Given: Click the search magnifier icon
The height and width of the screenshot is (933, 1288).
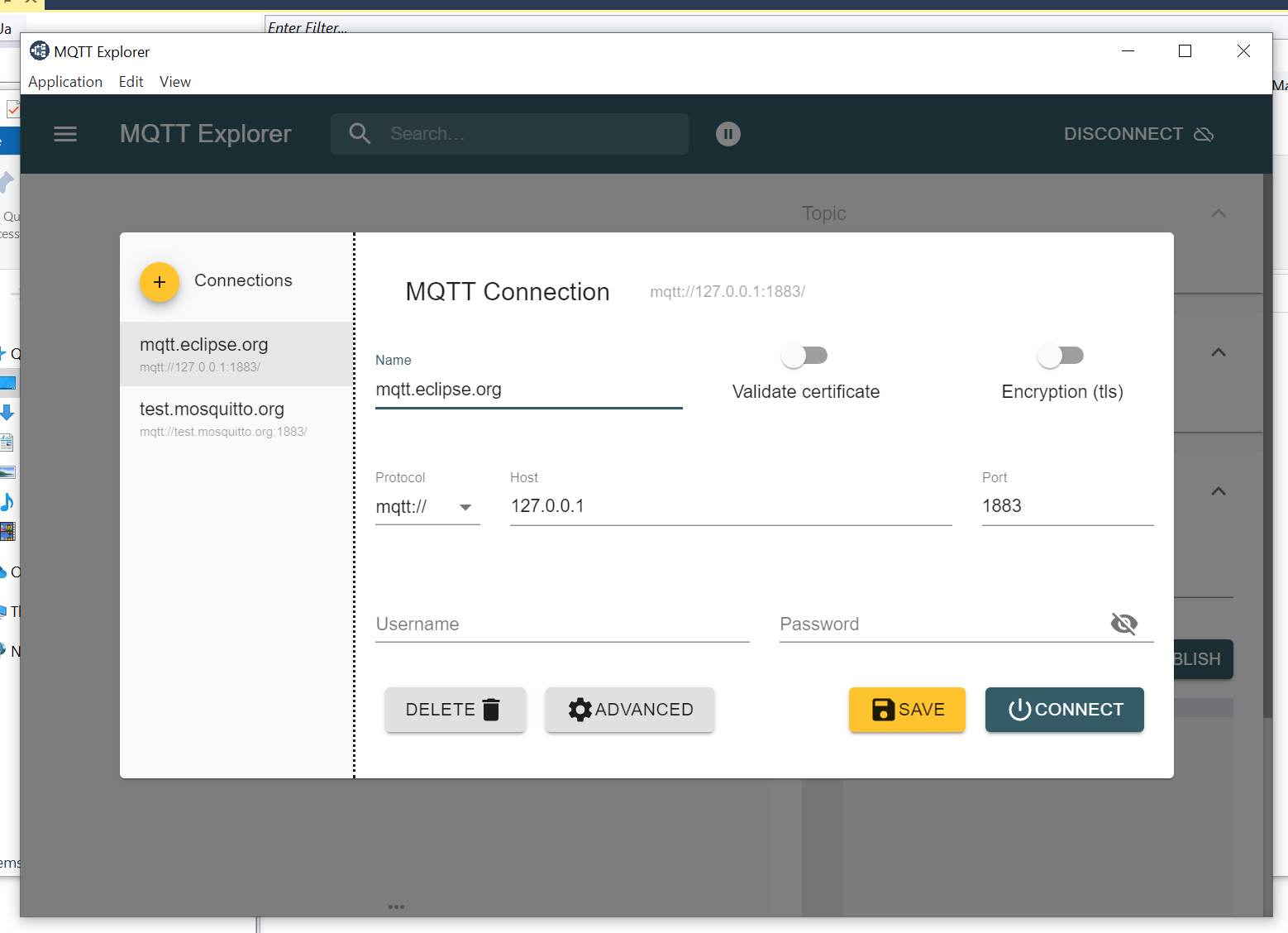Looking at the screenshot, I should (360, 133).
